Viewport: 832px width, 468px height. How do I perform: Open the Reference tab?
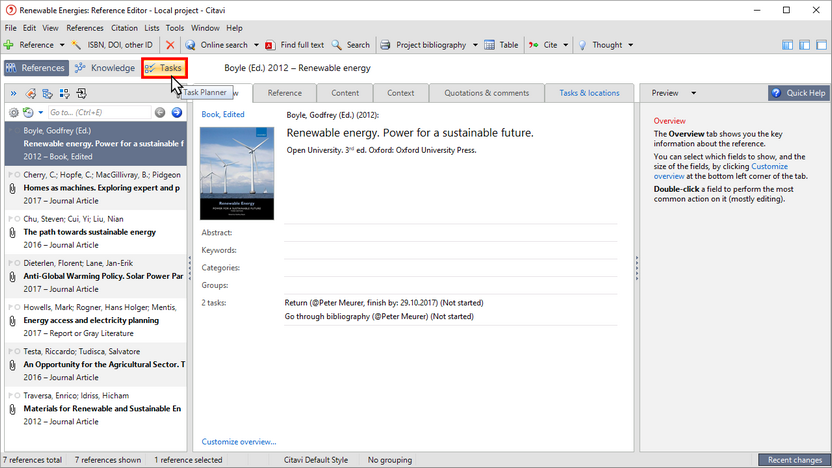point(284,93)
